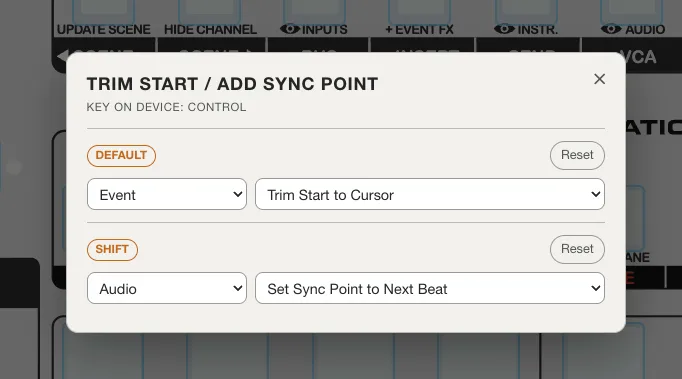682x379 pixels.
Task: Toggle the Audio eye icon
Action: click(x=611, y=29)
